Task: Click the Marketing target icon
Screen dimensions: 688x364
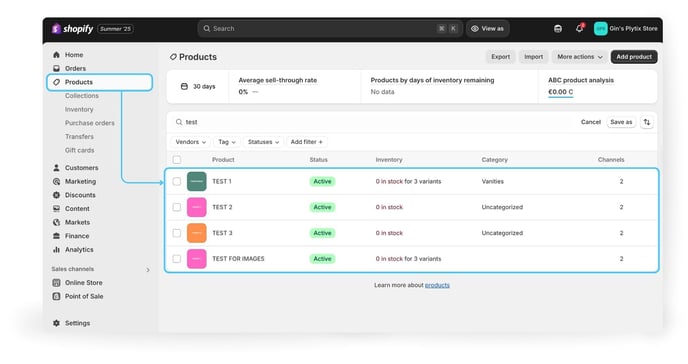Action: pos(56,182)
